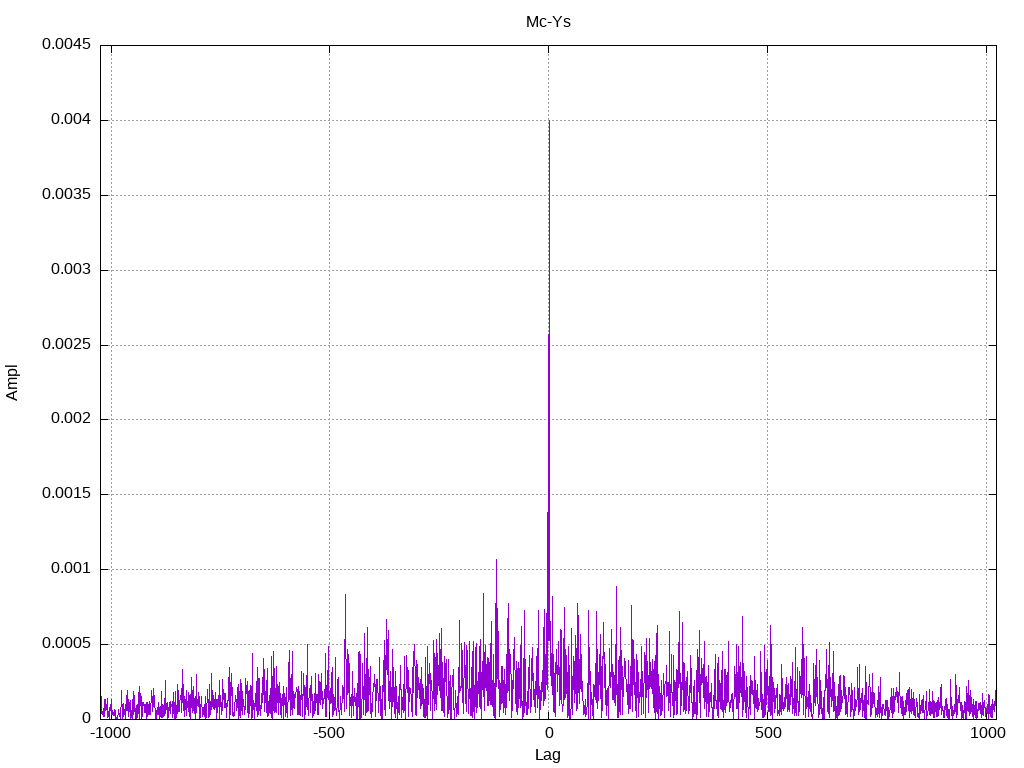Select the 0 tick label on x-axis
The width and height of the screenshot is (1024, 768).
point(549,733)
